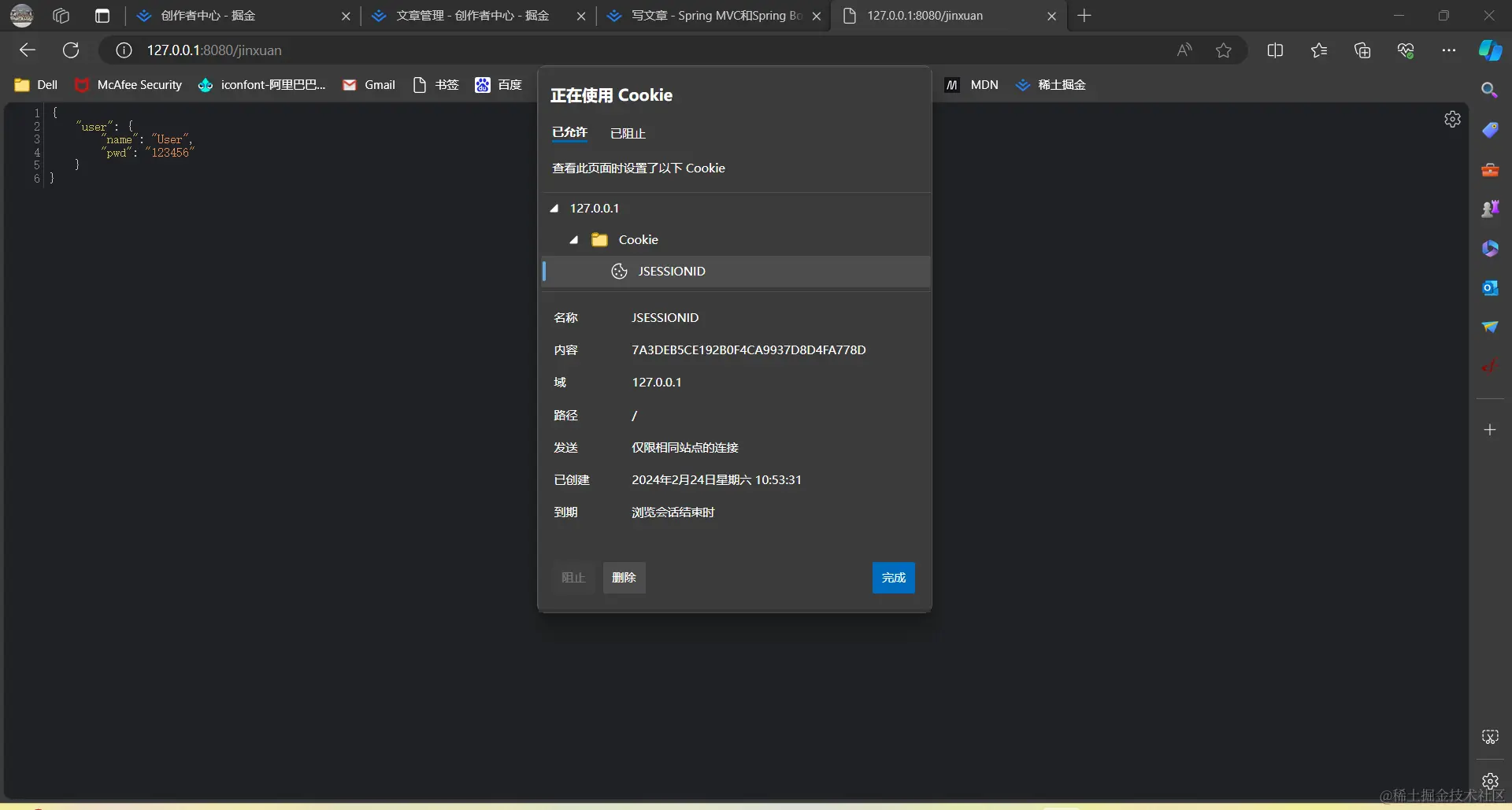Open the favorites list

click(x=1319, y=50)
